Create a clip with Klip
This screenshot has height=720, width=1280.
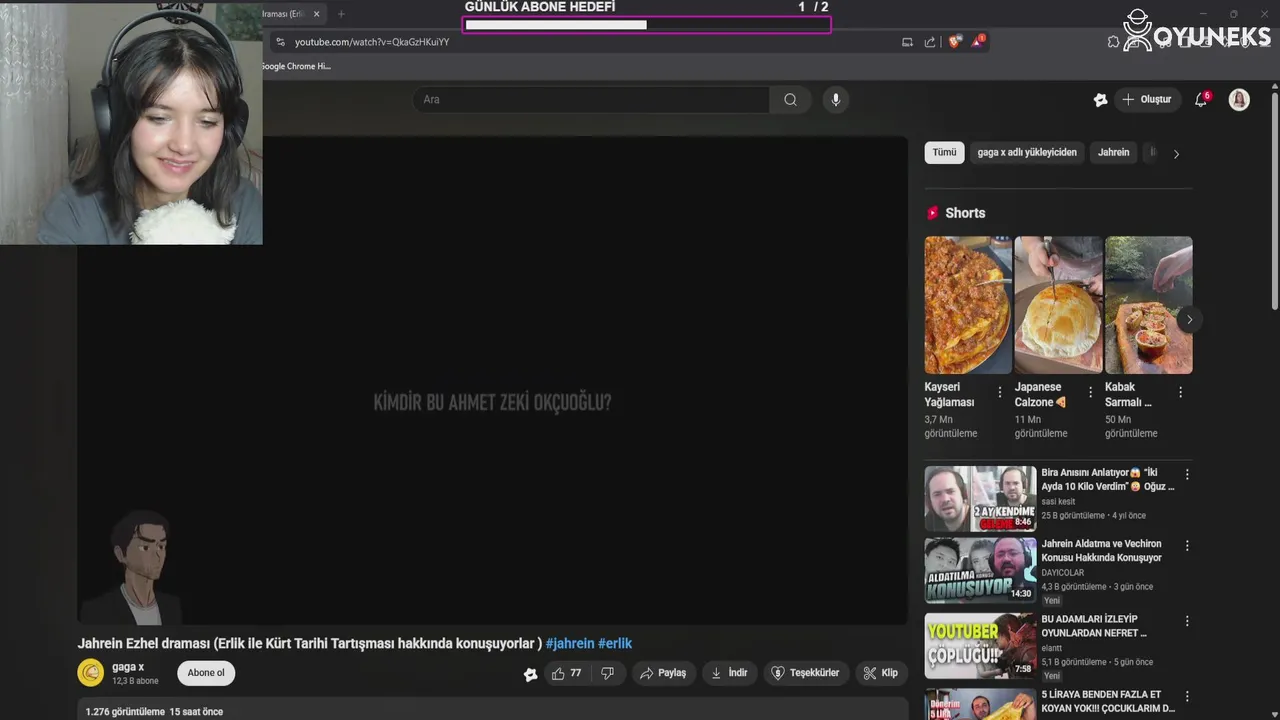[x=881, y=673]
